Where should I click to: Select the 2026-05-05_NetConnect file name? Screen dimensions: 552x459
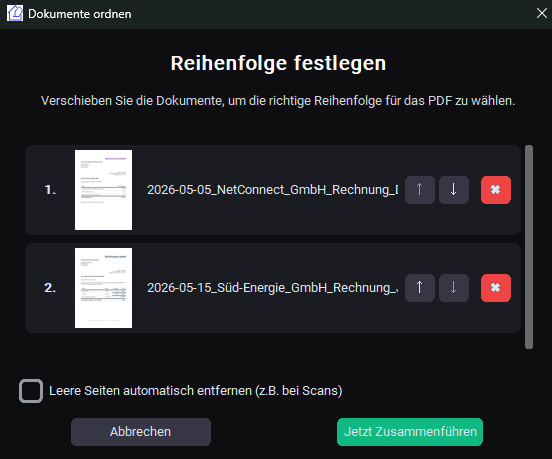pos(272,190)
